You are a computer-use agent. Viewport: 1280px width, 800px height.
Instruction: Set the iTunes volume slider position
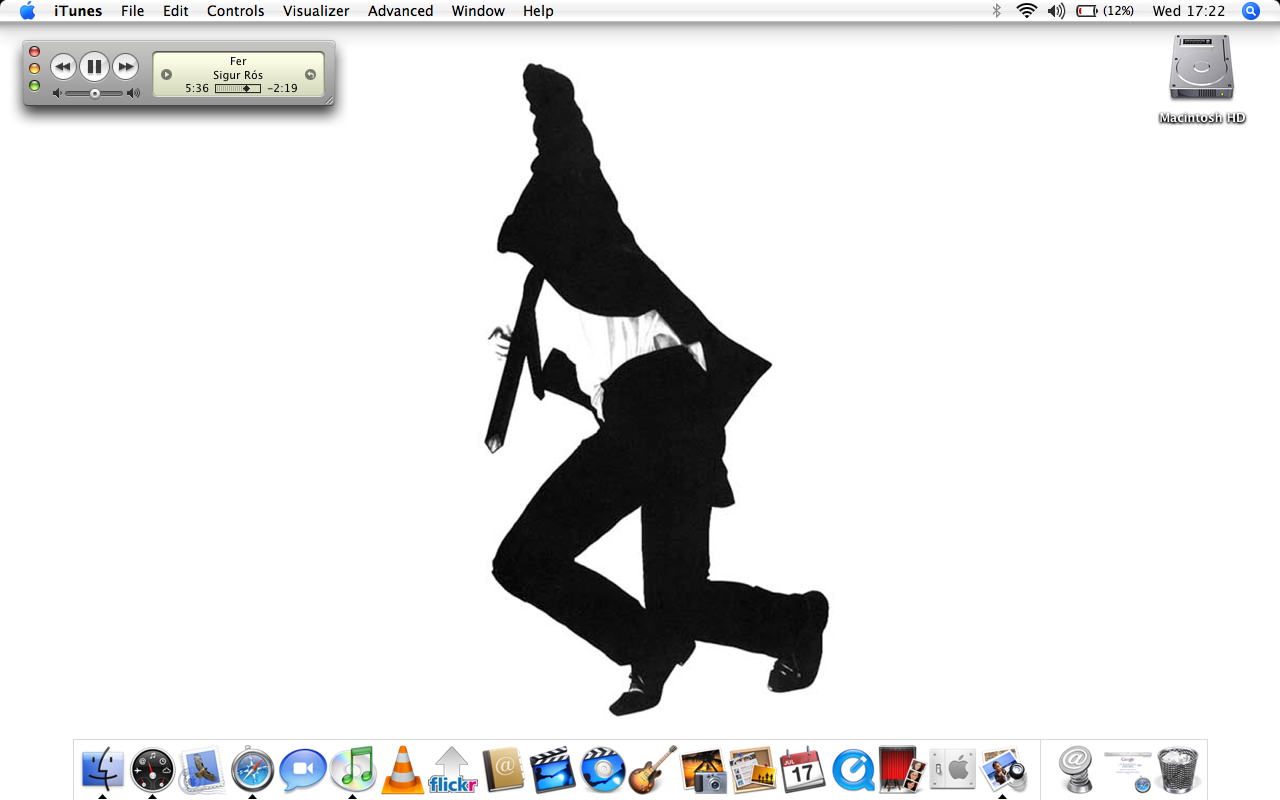95,93
